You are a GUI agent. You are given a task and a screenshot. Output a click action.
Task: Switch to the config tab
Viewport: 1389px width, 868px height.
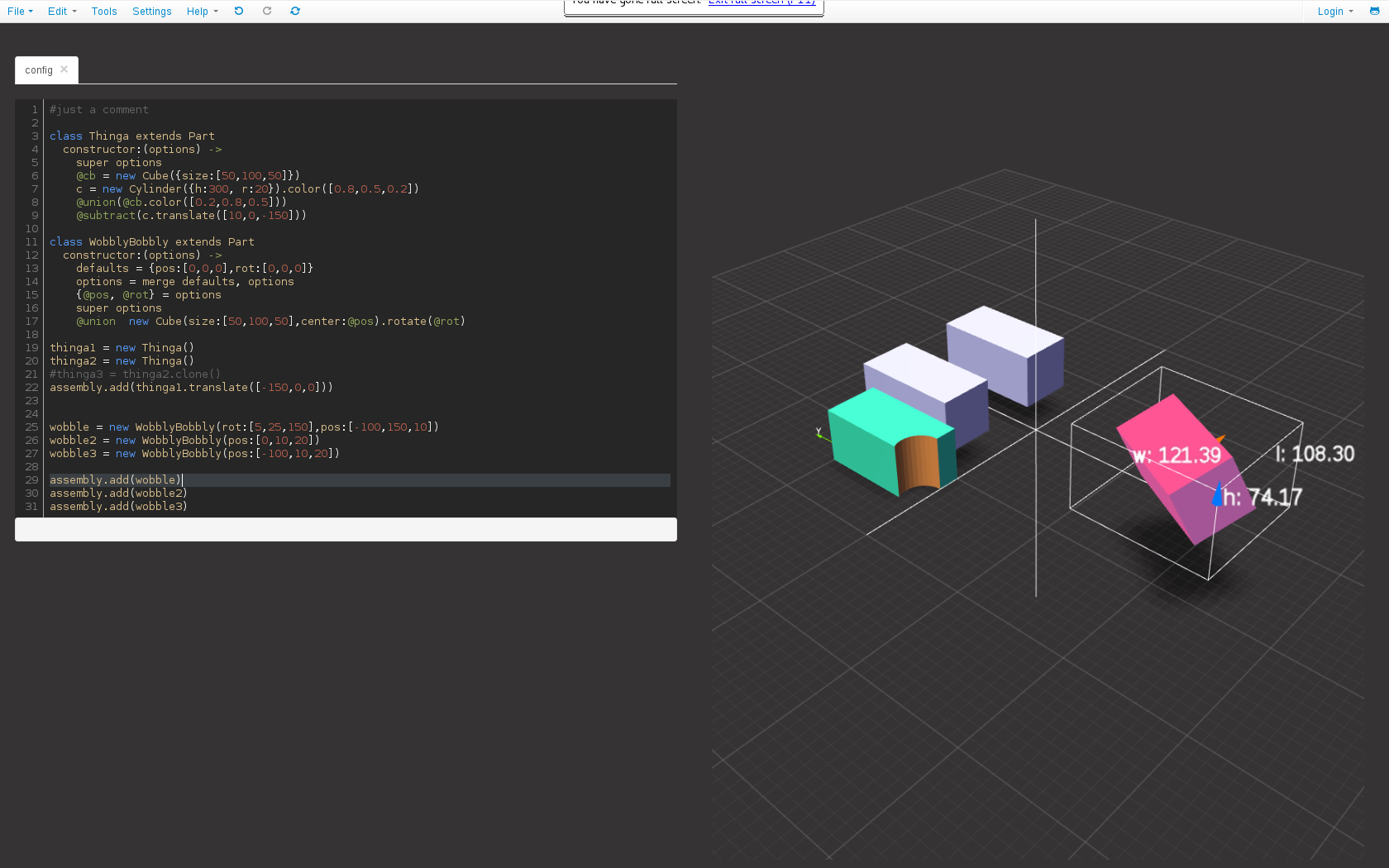38,70
